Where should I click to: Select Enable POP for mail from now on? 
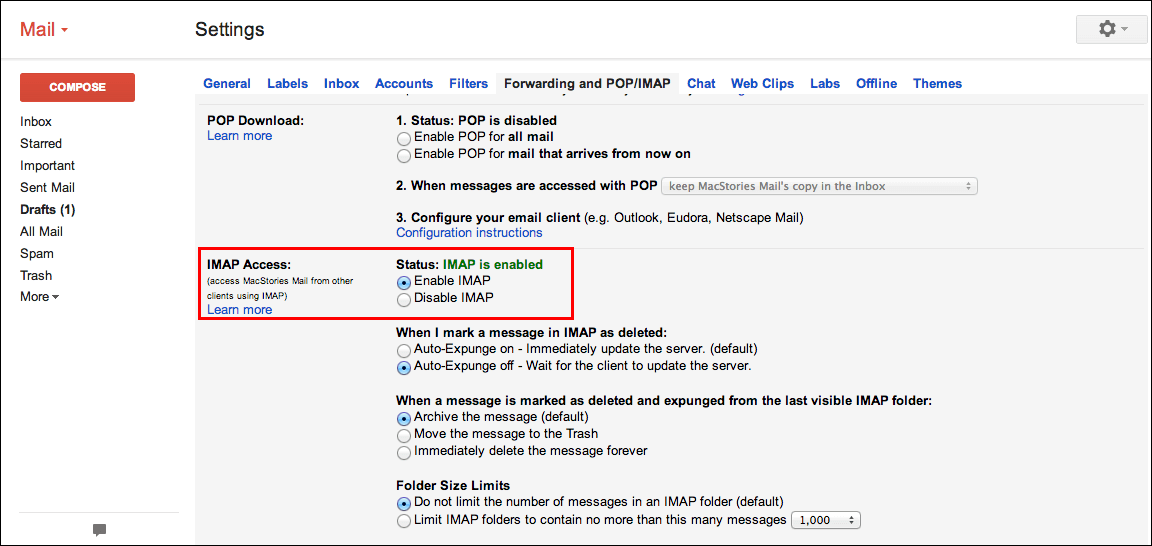403,155
